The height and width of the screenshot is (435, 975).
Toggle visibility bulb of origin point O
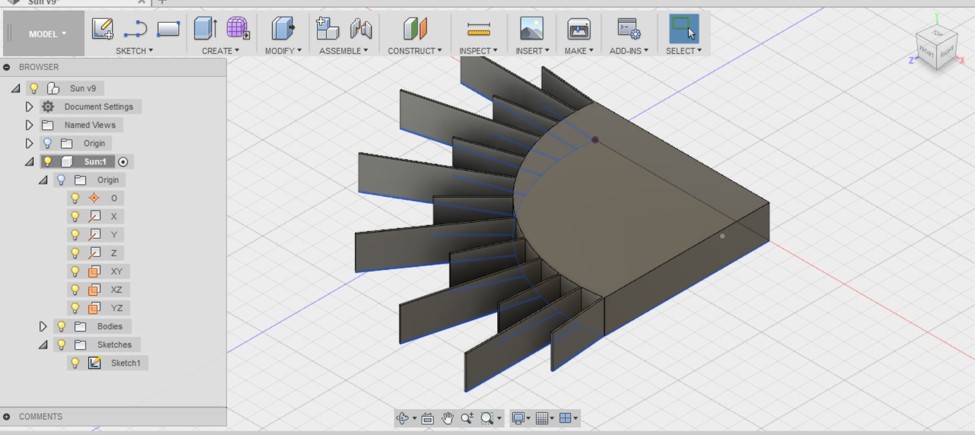pyautogui.click(x=75, y=198)
